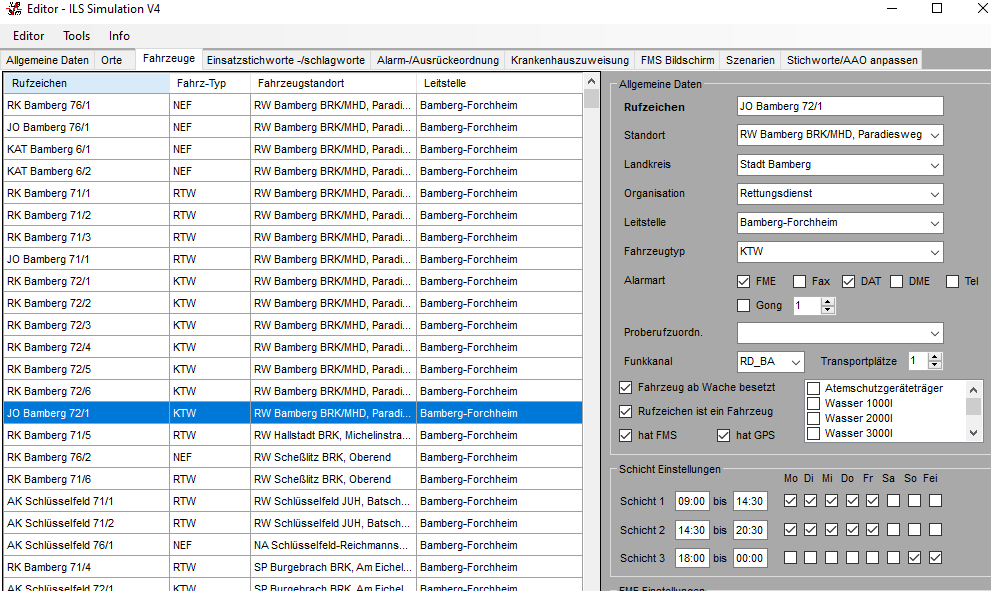Switch to the FMS Bildschirm tab

coord(678,60)
